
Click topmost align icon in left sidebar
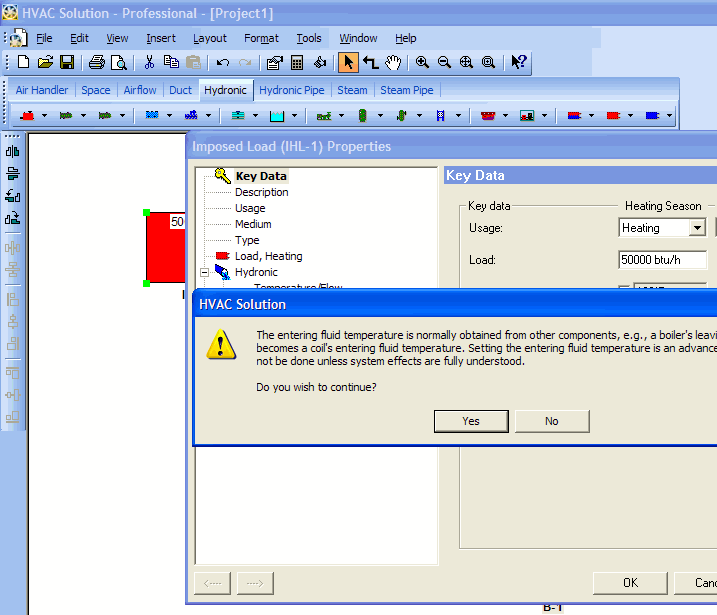pos(12,151)
